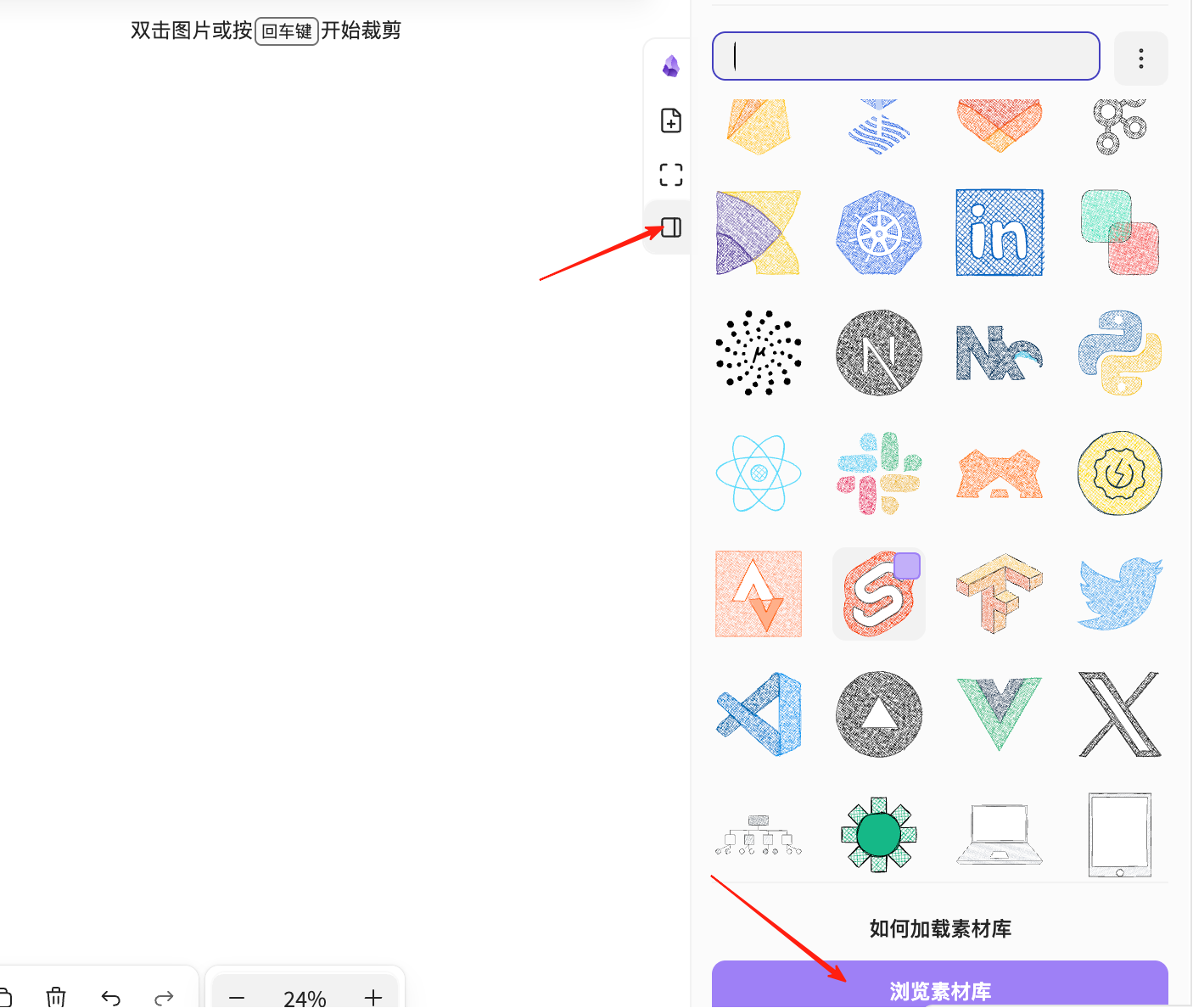Toggle the library sidebar panel icon
The height and width of the screenshot is (1008, 1193).
[671, 227]
